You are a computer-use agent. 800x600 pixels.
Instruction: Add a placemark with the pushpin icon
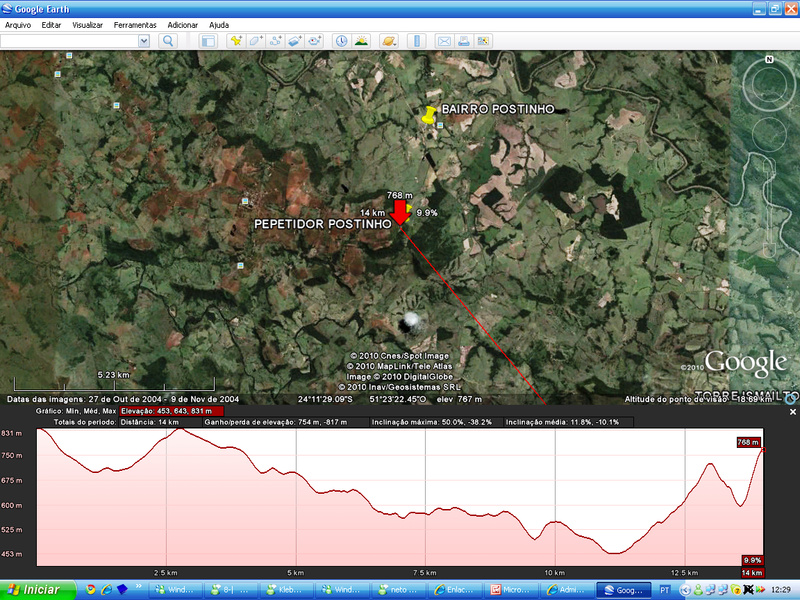236,41
